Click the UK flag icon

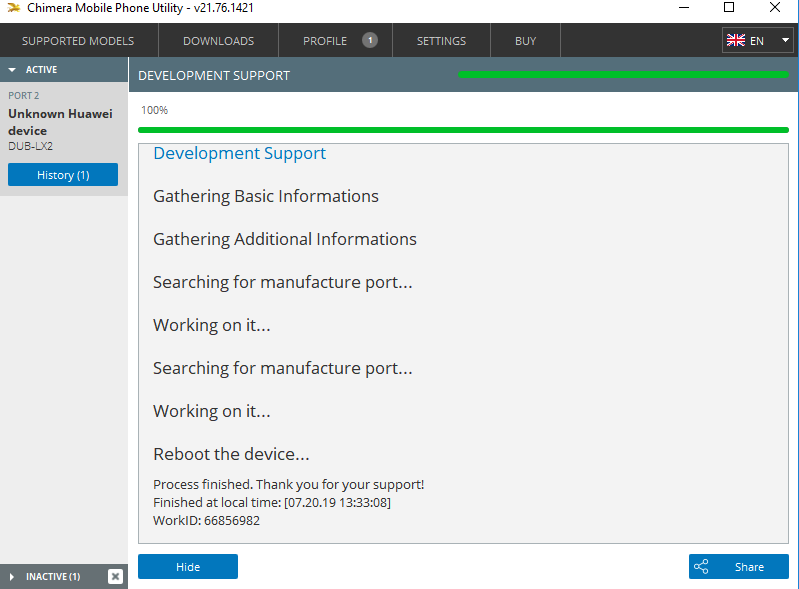tap(736, 40)
